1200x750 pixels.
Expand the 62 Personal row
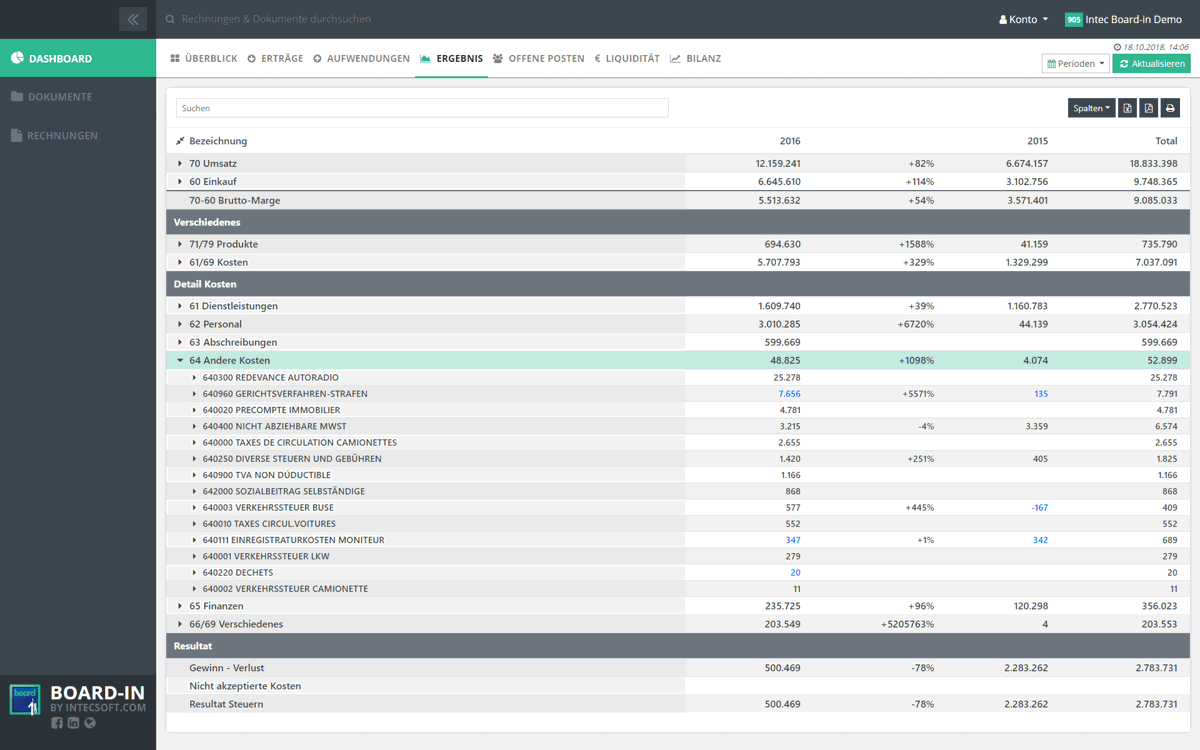point(180,324)
